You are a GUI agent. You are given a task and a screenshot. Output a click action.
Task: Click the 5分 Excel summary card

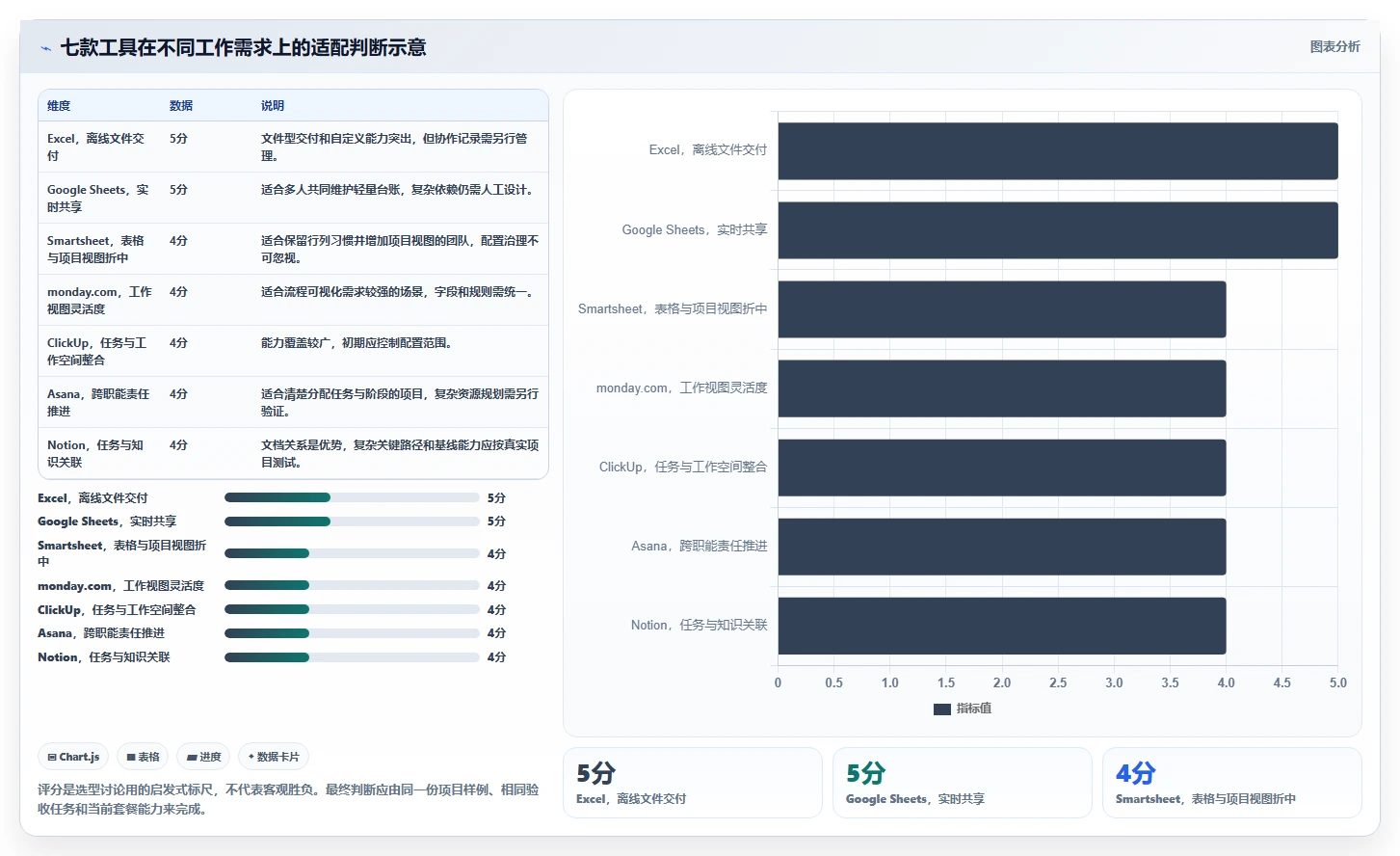pos(693,783)
